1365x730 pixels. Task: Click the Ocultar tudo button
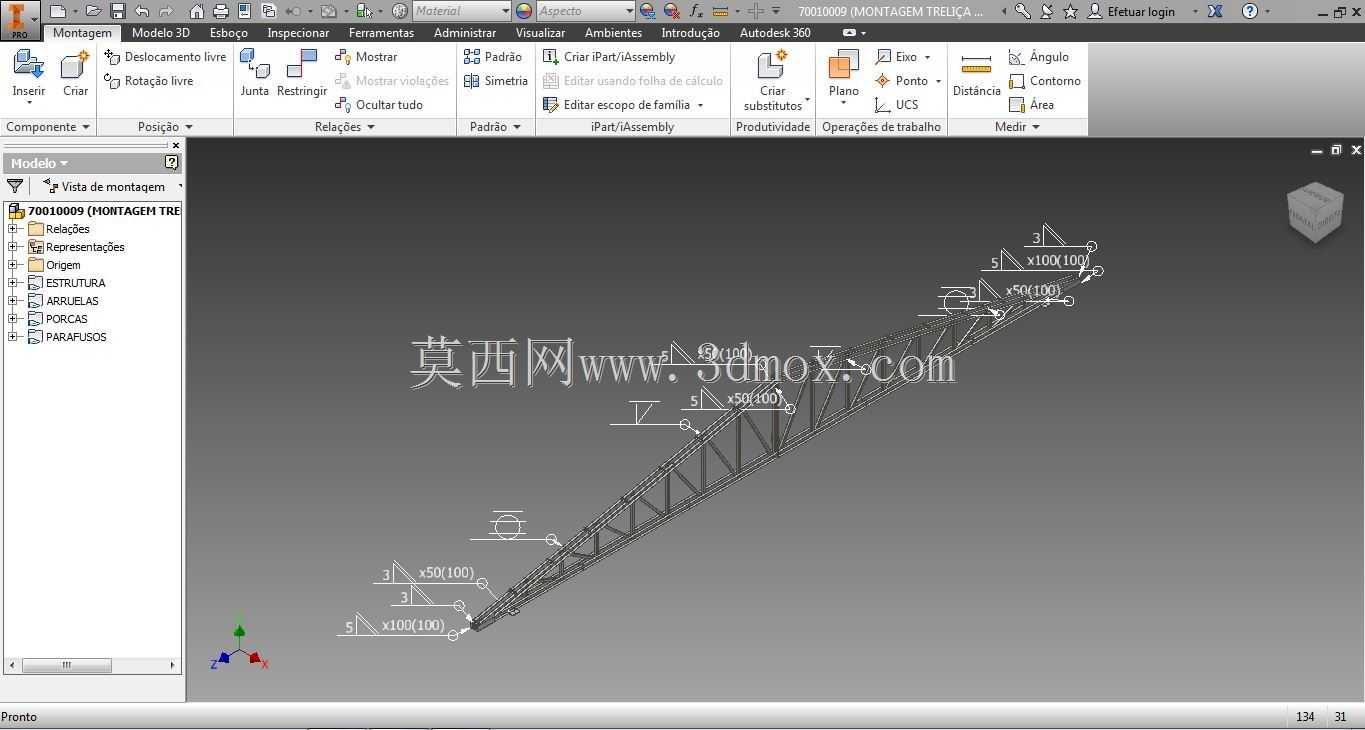[x=379, y=105]
